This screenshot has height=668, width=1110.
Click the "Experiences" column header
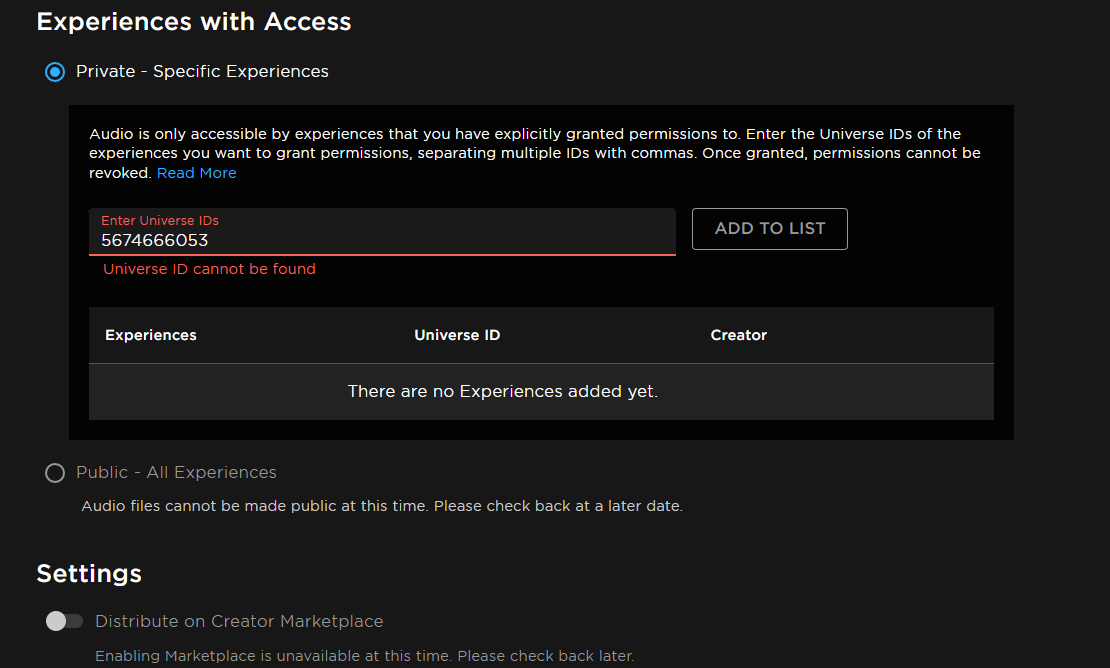click(150, 335)
